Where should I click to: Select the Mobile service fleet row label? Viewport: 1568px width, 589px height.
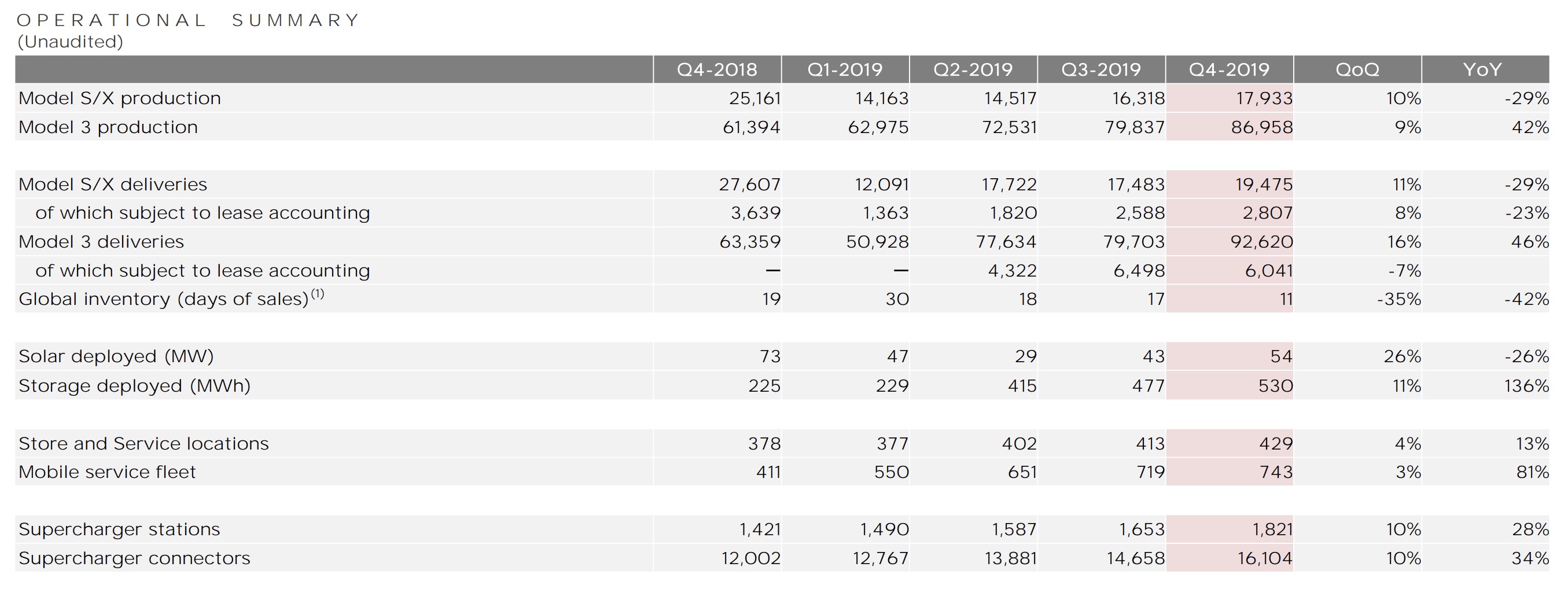(x=107, y=472)
